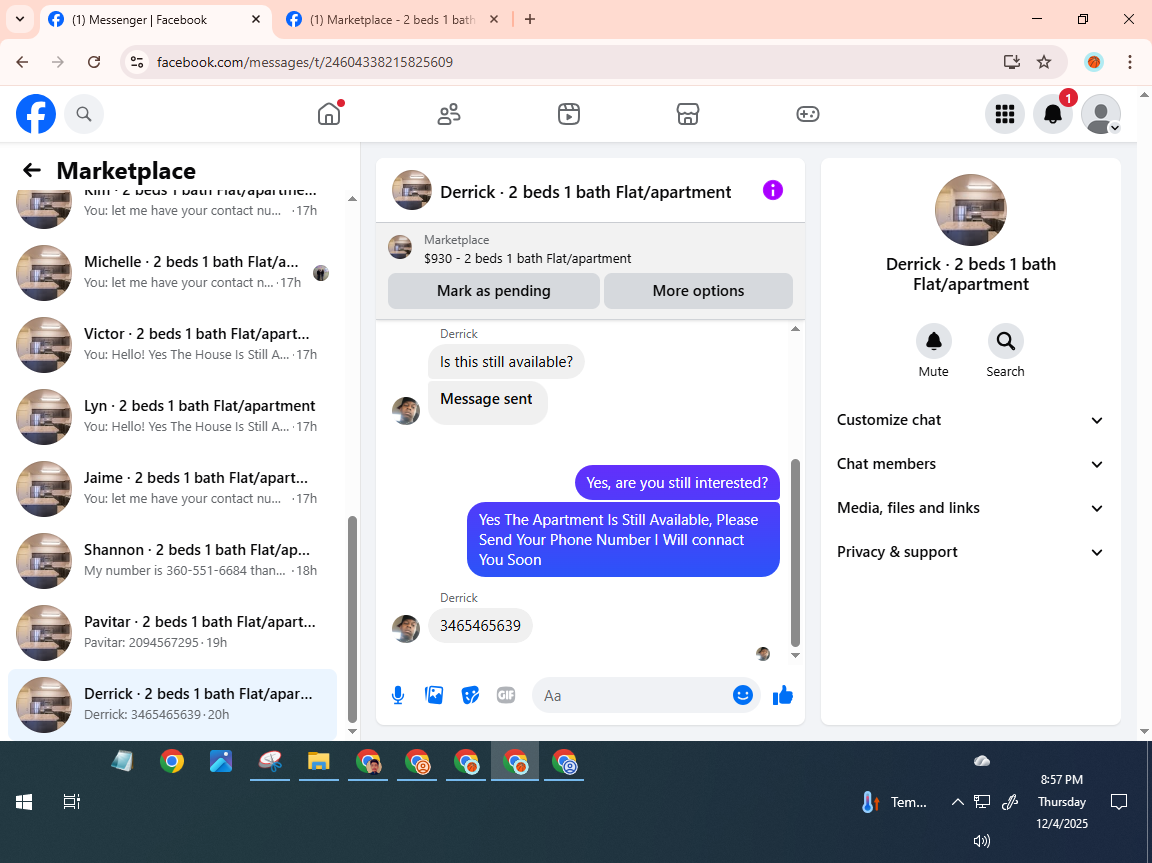Click the taskbar clock showing 8:57 PM
1152x863 pixels.
click(x=1062, y=801)
